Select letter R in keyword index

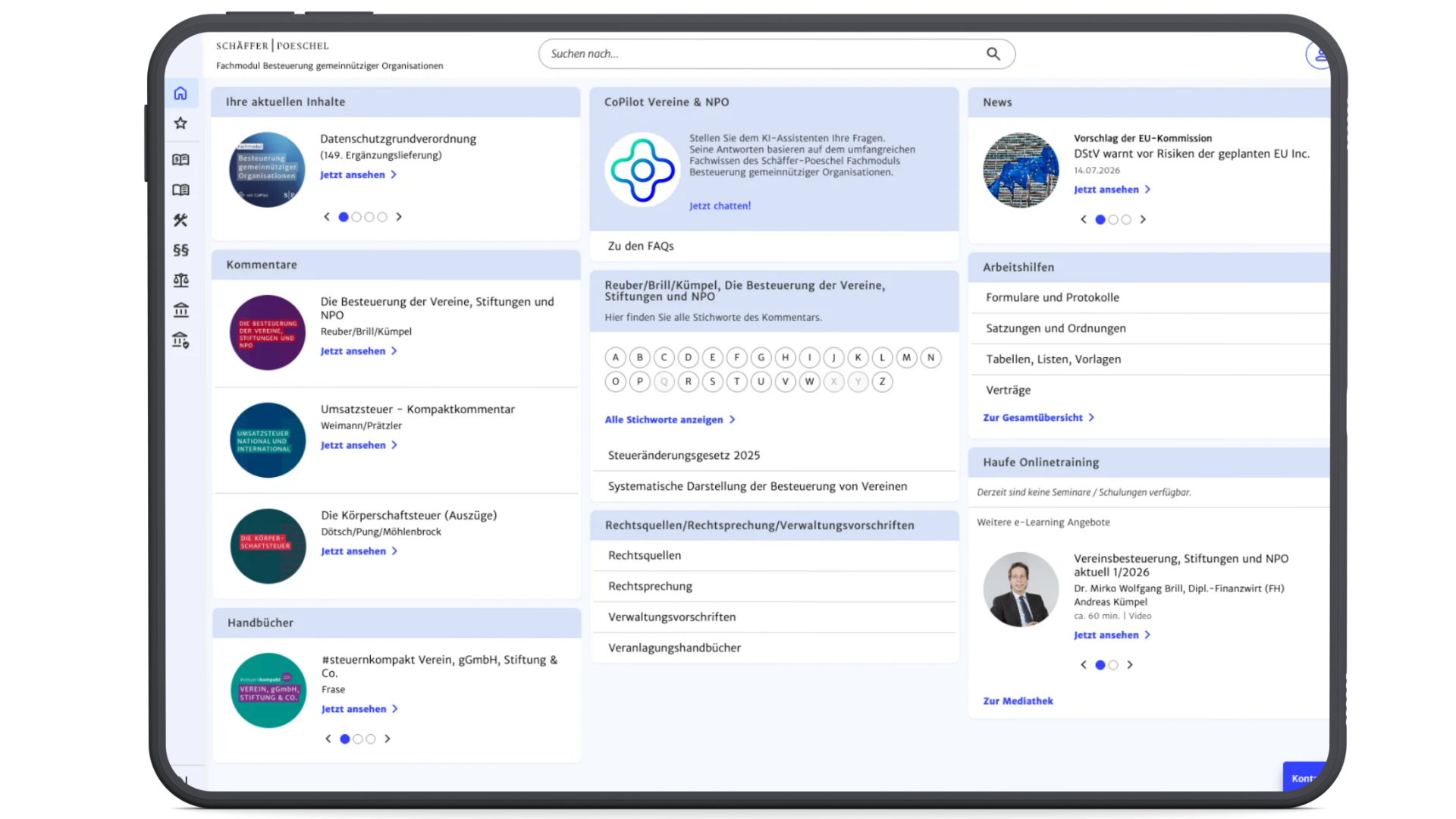click(689, 382)
